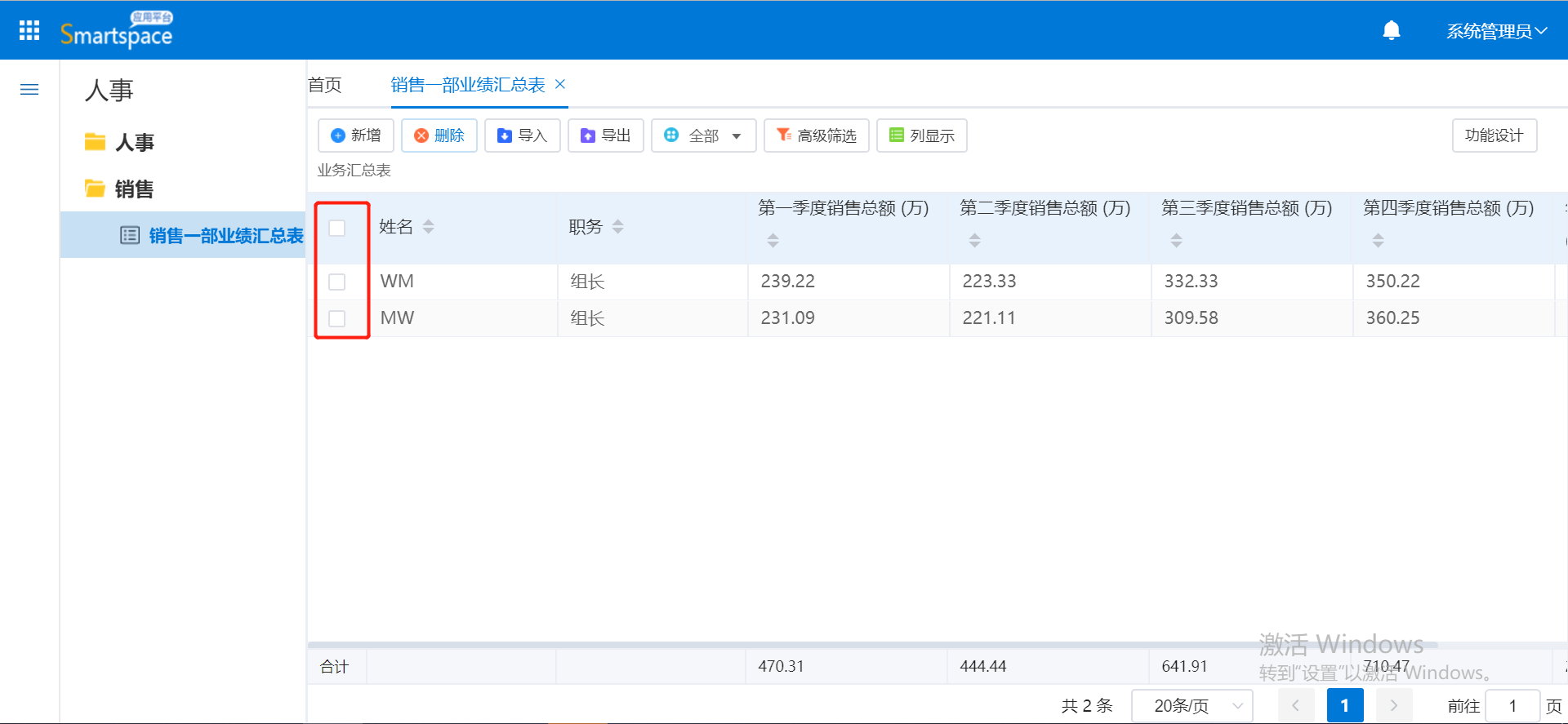Viewport: 1568px width, 724px height.
Task: Open the 20条/页 page size dropdown
Action: tap(1192, 706)
